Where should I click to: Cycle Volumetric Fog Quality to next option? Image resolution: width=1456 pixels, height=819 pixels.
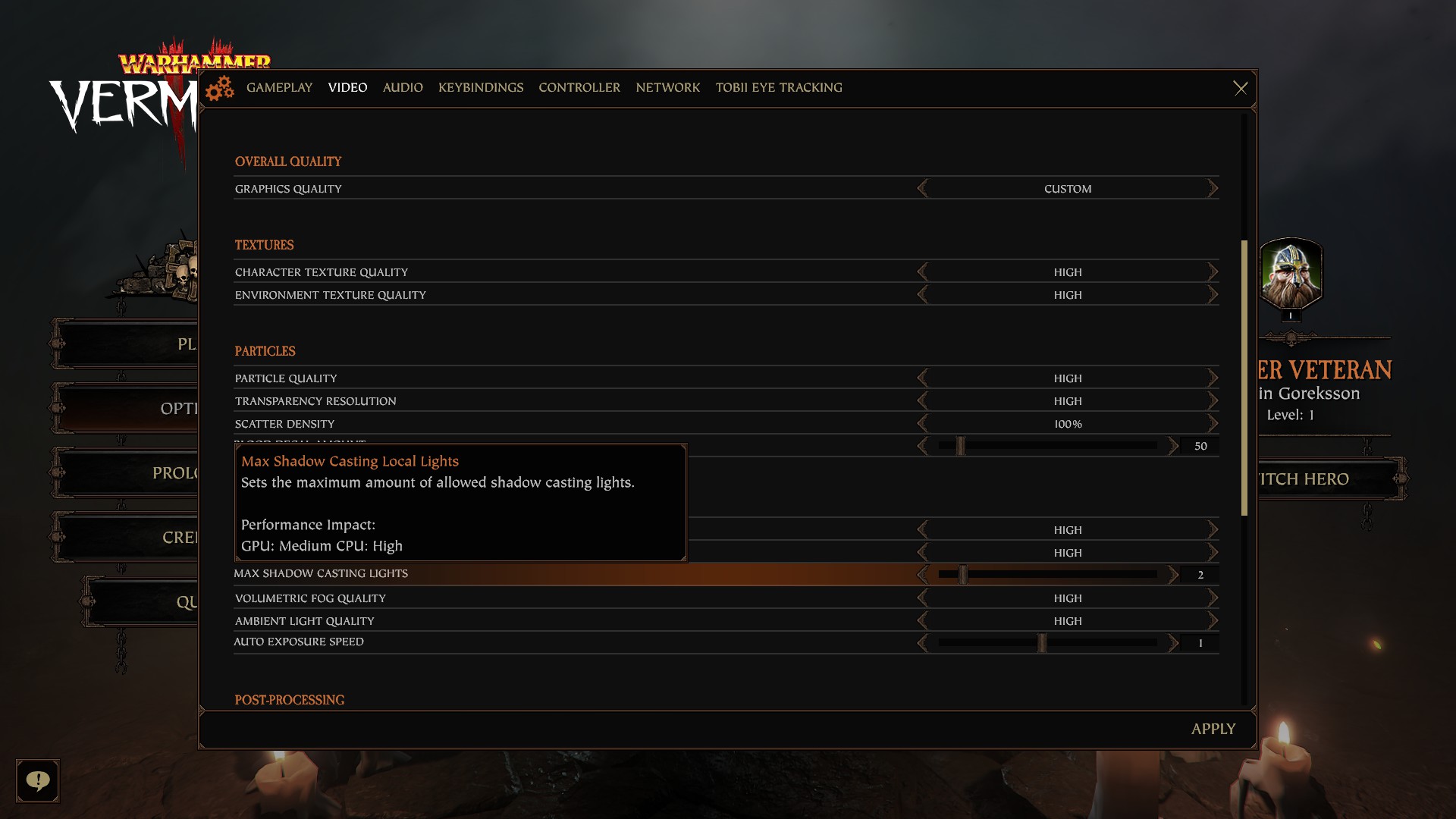1213,598
